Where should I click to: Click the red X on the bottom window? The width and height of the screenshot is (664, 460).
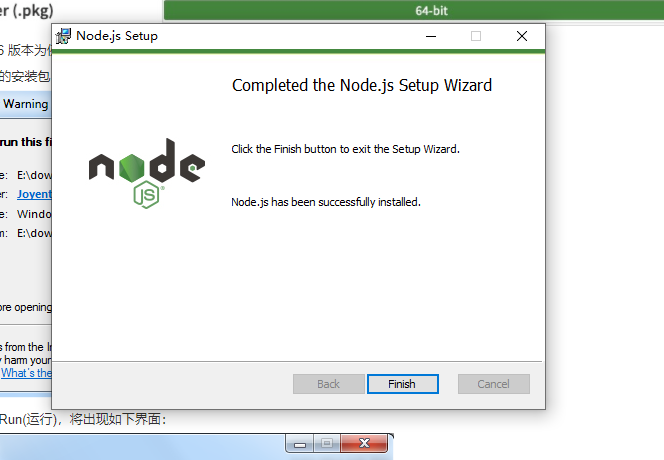[x=364, y=443]
